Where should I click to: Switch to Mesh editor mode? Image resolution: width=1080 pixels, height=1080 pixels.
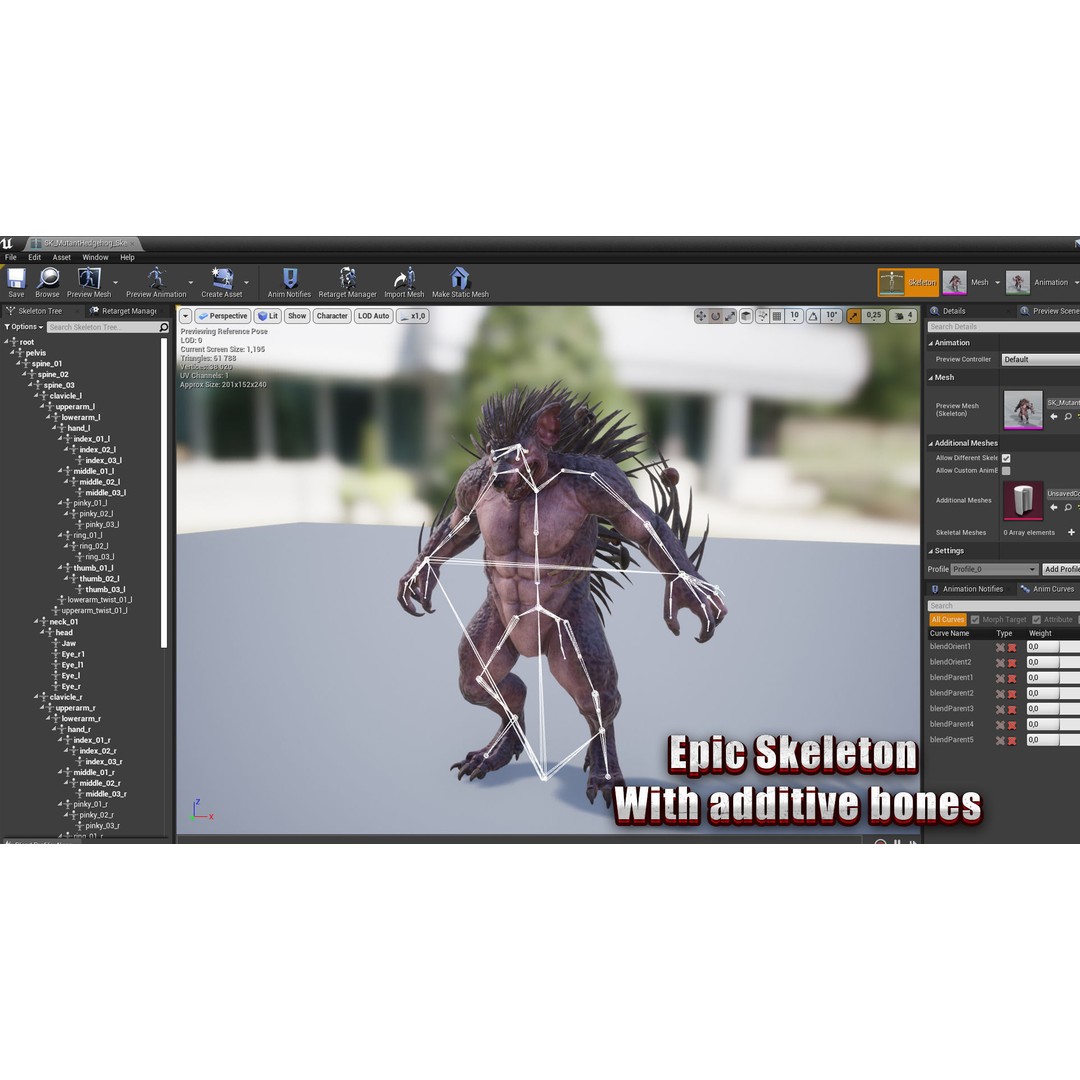click(968, 282)
